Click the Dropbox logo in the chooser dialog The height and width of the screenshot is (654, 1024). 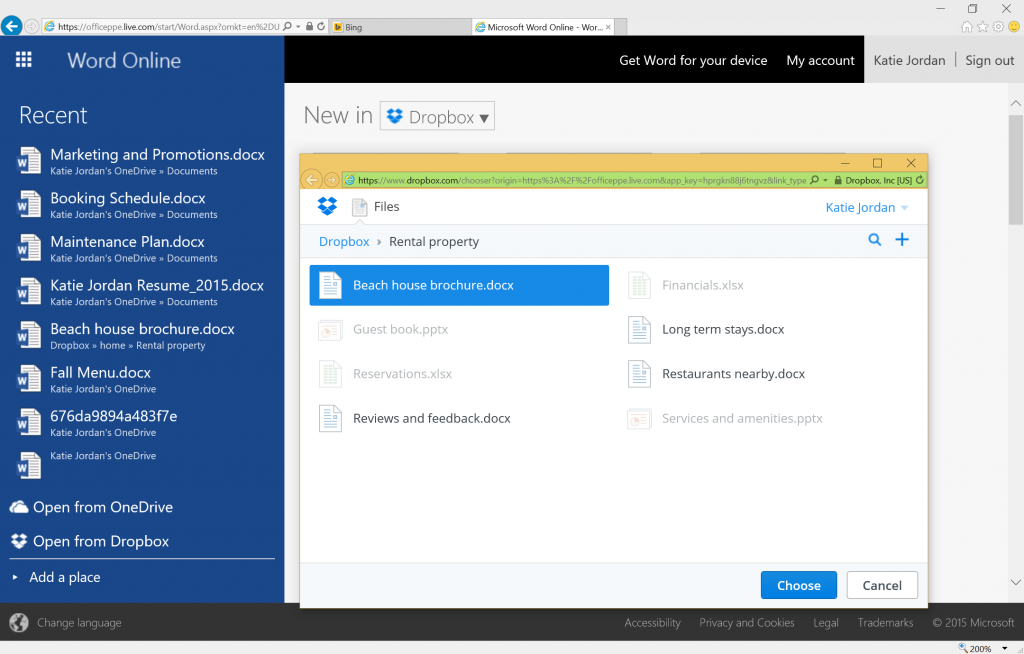[x=325, y=206]
